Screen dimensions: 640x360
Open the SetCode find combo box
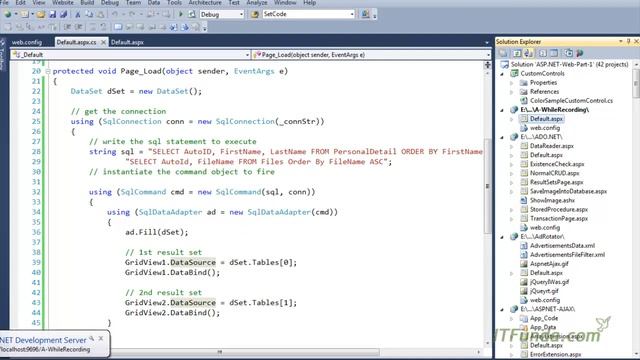pyautogui.click(x=352, y=14)
